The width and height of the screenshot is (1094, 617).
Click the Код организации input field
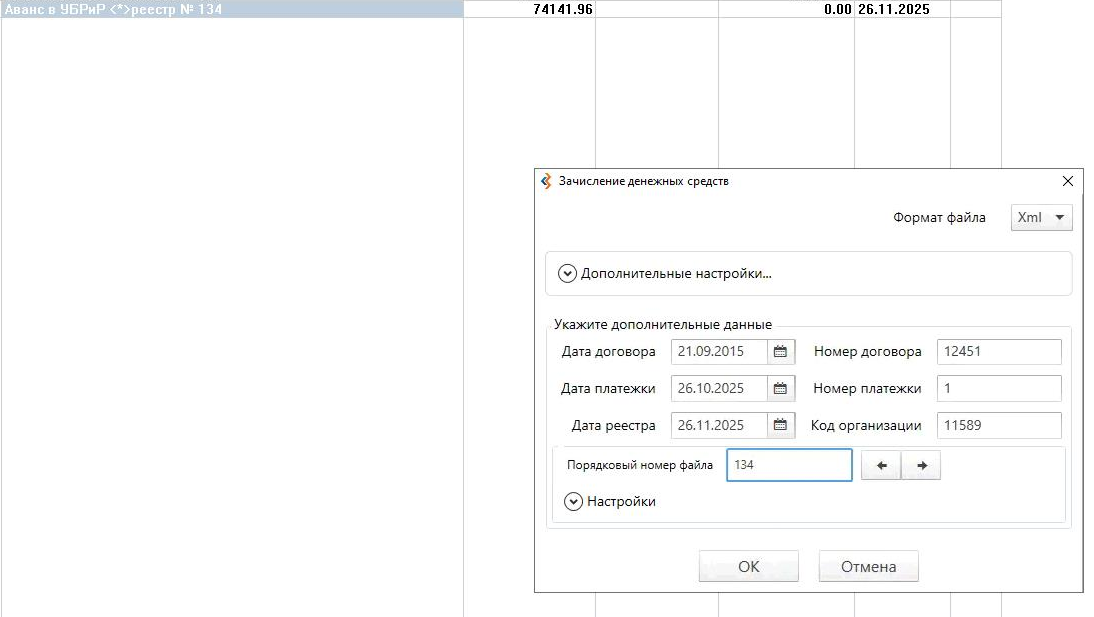pos(998,425)
